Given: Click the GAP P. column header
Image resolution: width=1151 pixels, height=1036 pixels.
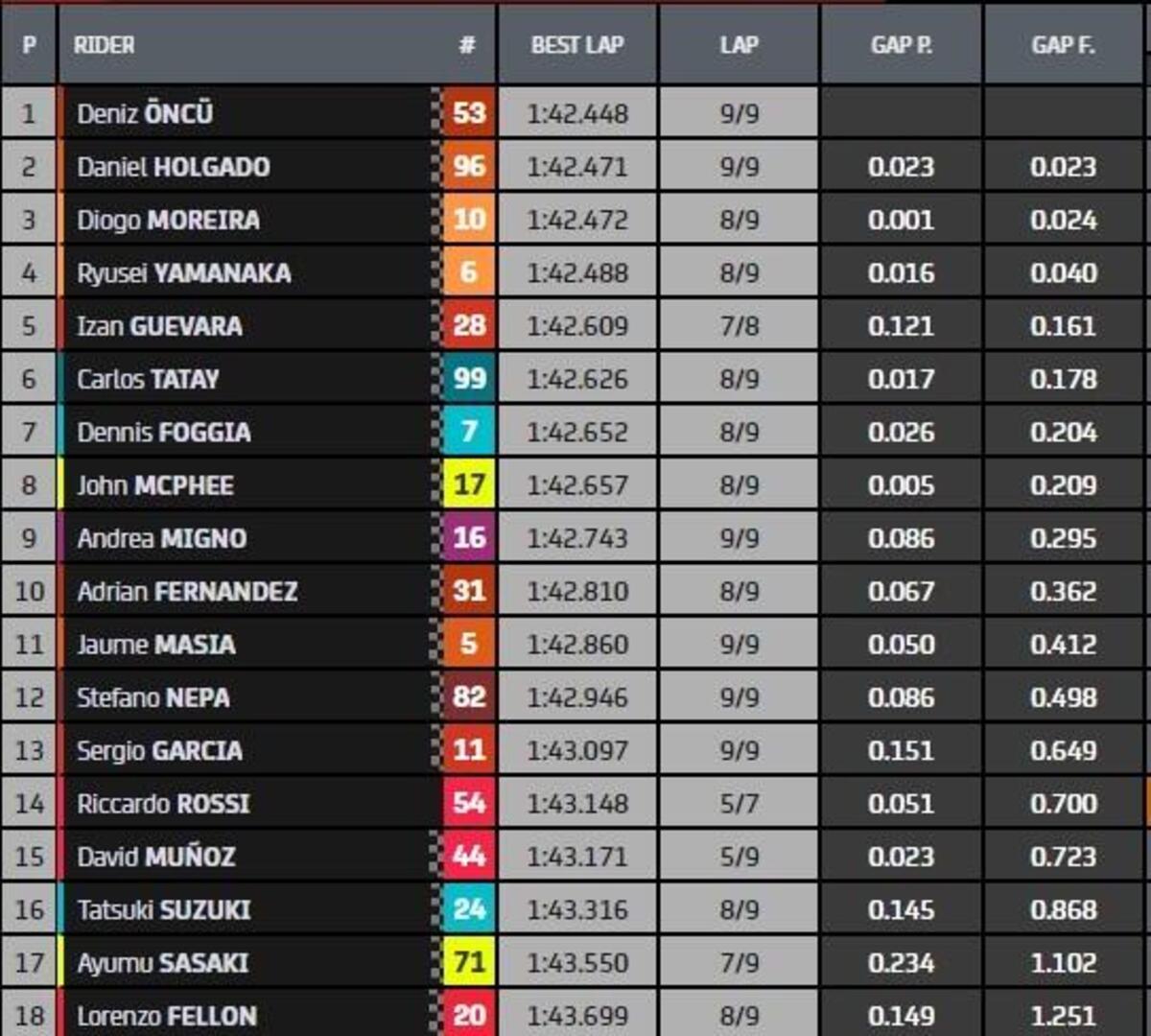Looking at the screenshot, I should [901, 45].
